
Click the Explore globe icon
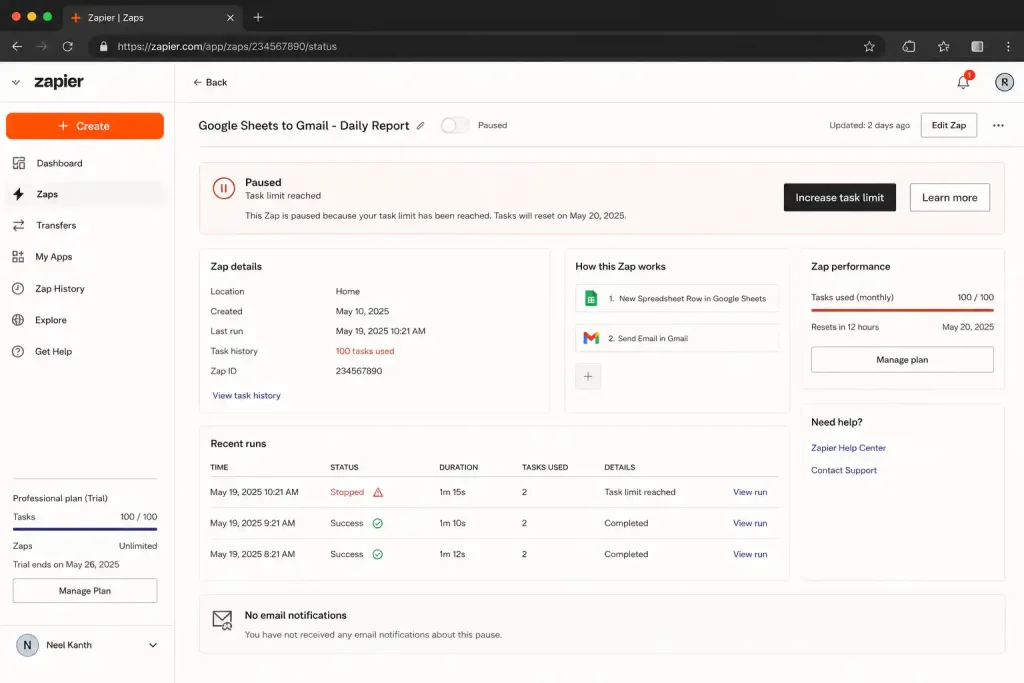(x=18, y=320)
